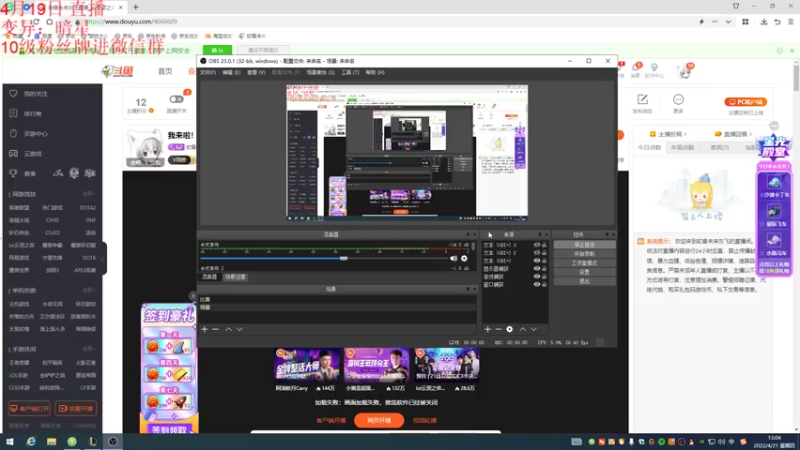800x450 pixels.
Task: Toggle visibility of 游戏捕获 source
Action: tap(537, 277)
